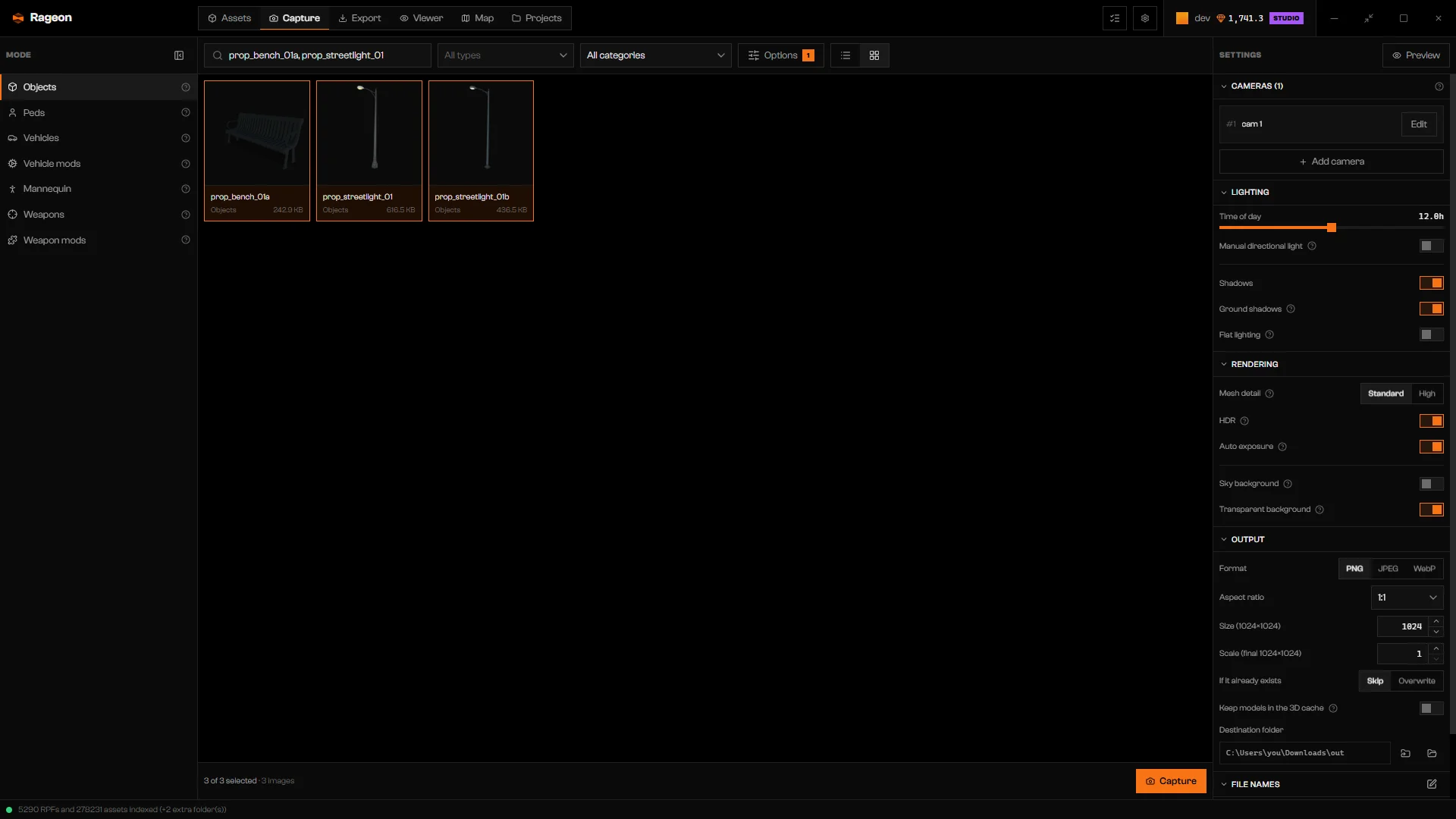Click the open destination folder icon

(x=1432, y=753)
